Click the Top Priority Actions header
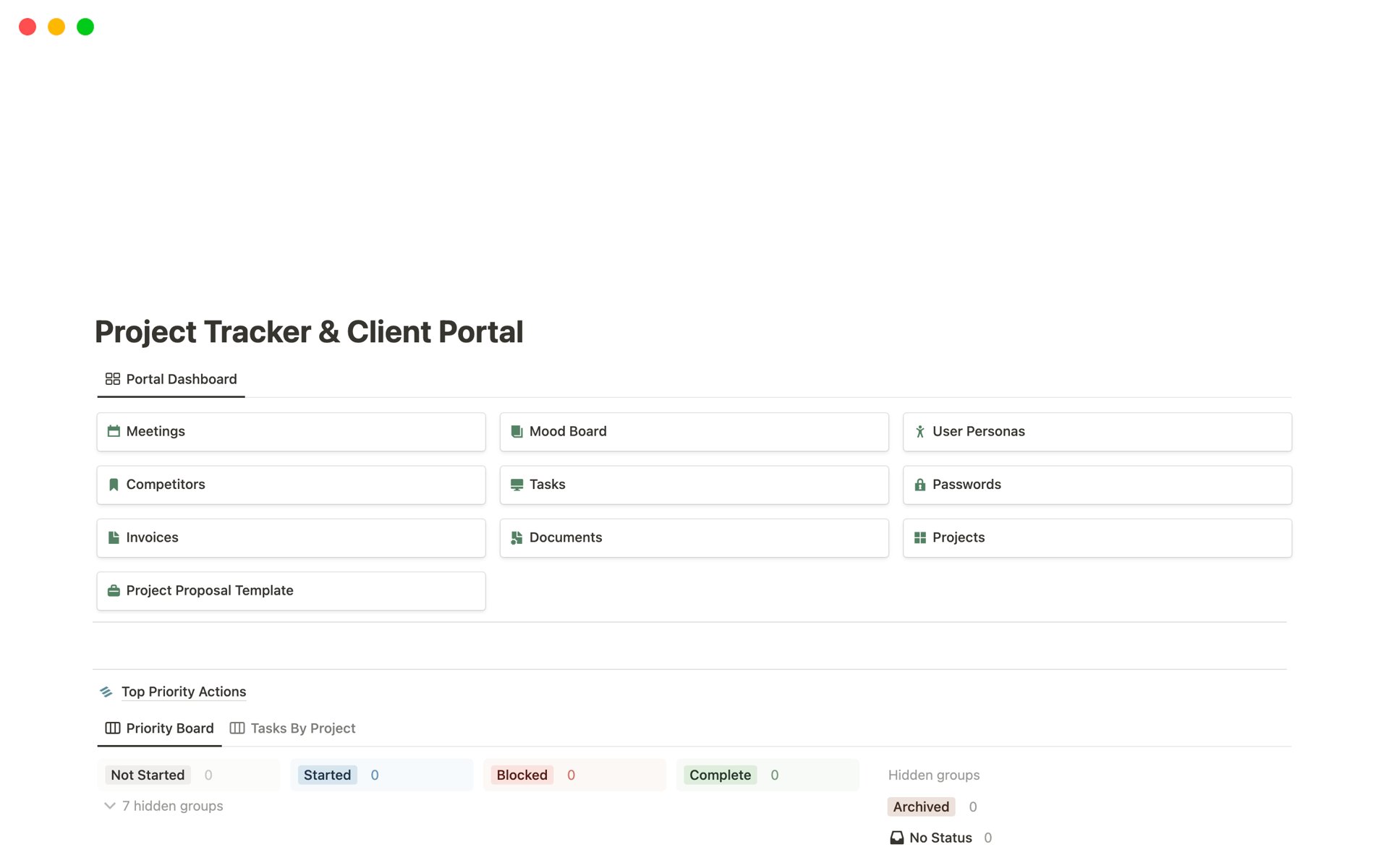Image resolution: width=1389 pixels, height=868 pixels. coord(185,691)
